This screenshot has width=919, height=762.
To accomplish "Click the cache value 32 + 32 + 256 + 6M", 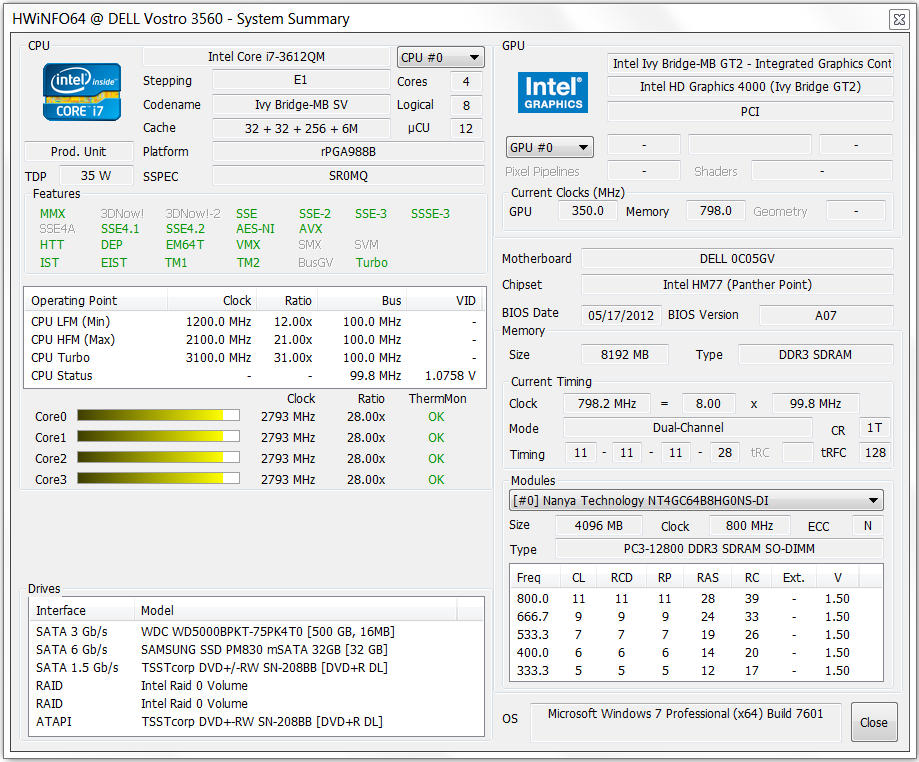I will [301, 128].
